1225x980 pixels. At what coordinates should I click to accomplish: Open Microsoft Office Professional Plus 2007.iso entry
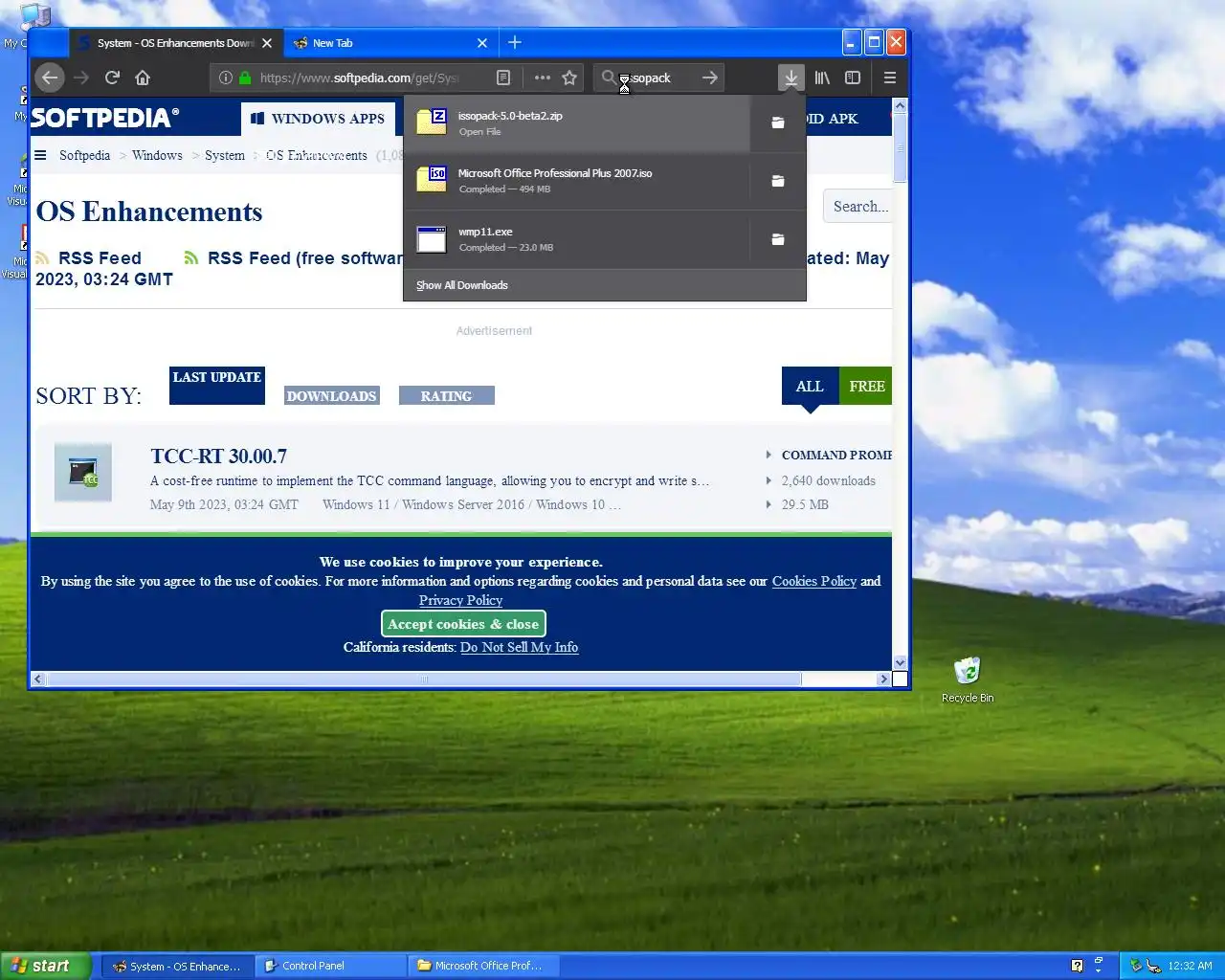pyautogui.click(x=577, y=181)
